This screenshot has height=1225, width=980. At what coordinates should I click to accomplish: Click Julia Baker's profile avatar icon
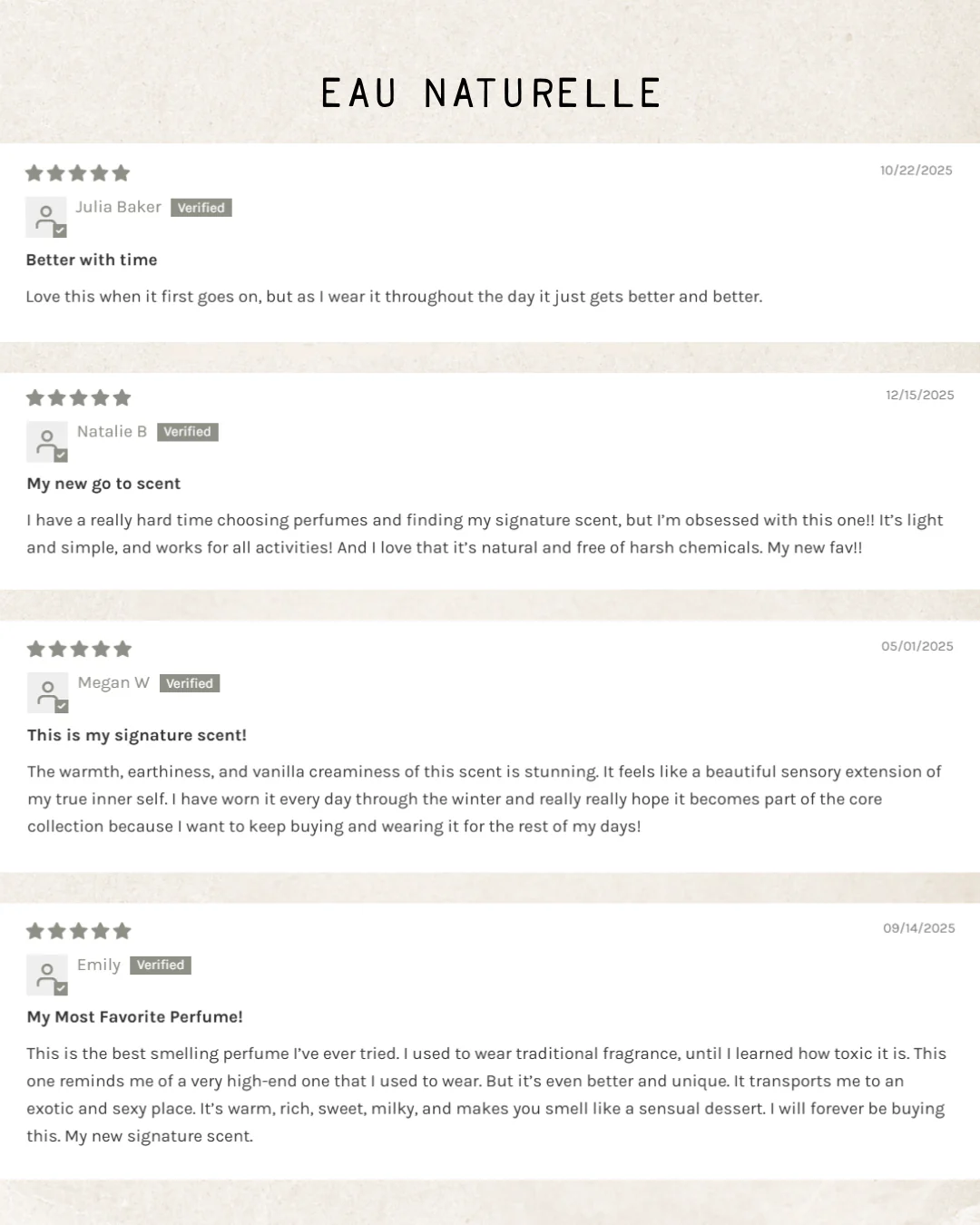pos(45,218)
